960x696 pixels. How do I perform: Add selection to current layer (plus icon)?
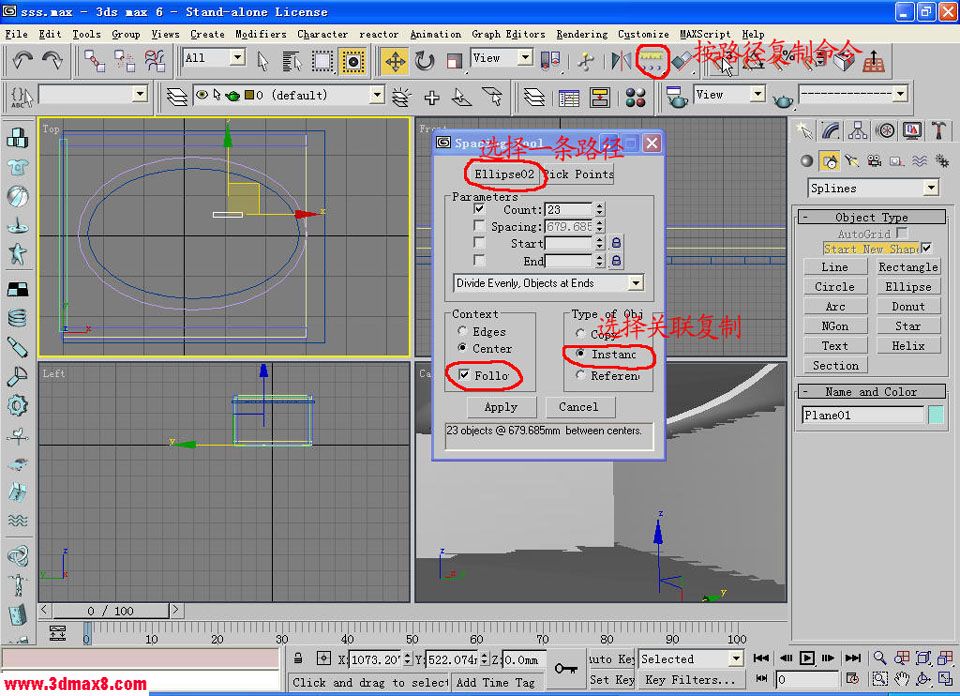pos(432,97)
